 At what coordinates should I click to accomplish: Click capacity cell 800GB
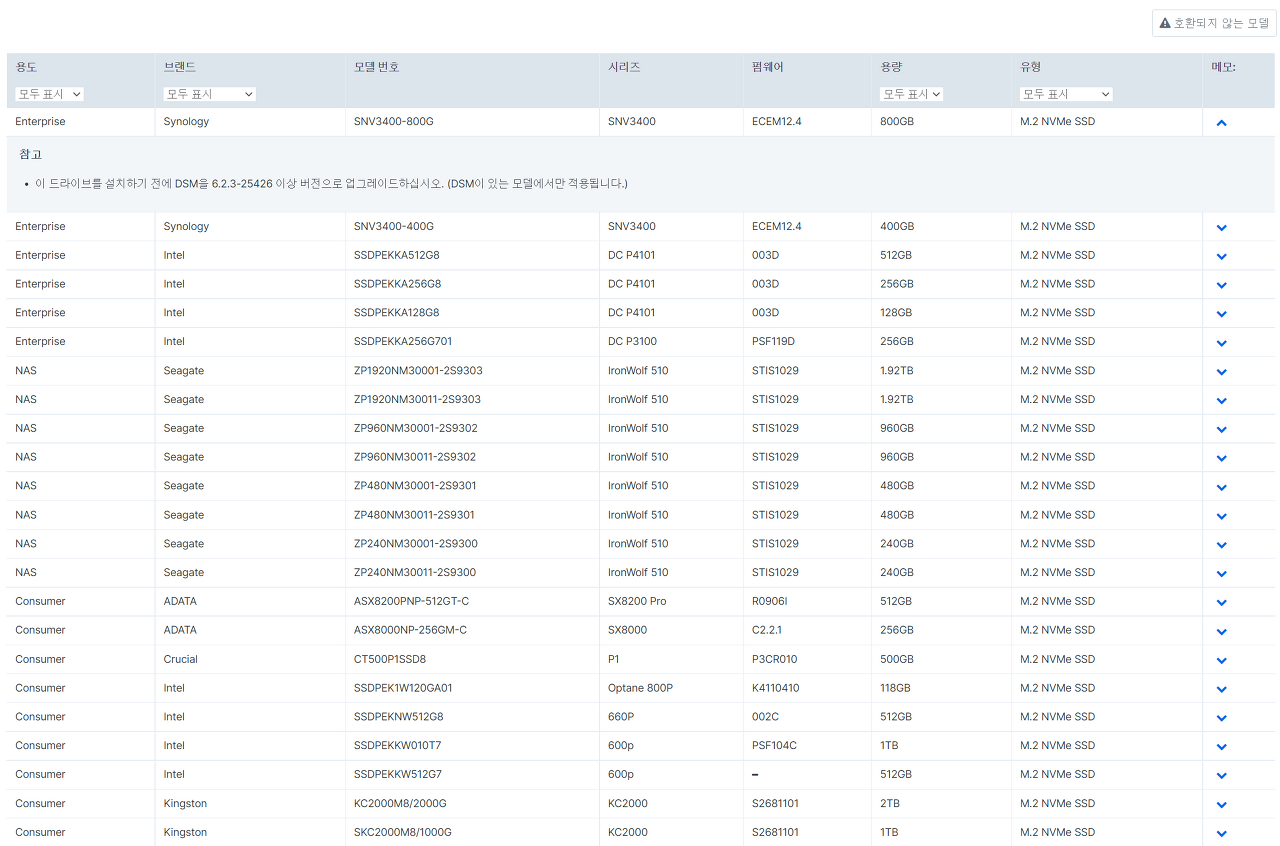(896, 122)
